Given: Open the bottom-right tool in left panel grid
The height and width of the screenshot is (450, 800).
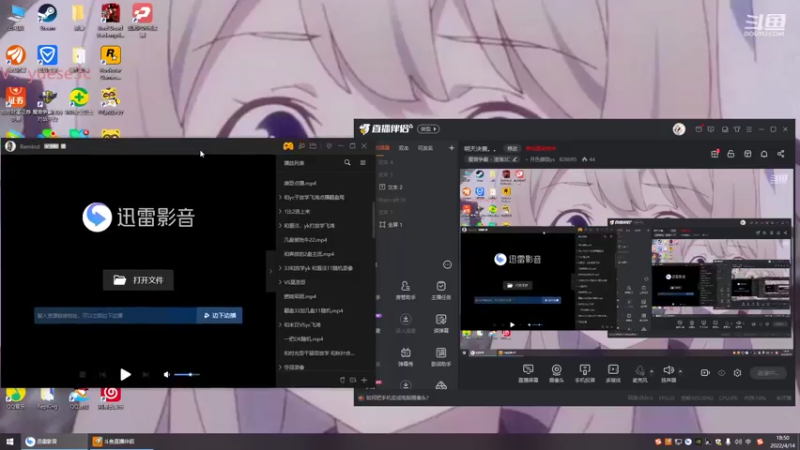Looking at the screenshot, I should pyautogui.click(x=441, y=385).
